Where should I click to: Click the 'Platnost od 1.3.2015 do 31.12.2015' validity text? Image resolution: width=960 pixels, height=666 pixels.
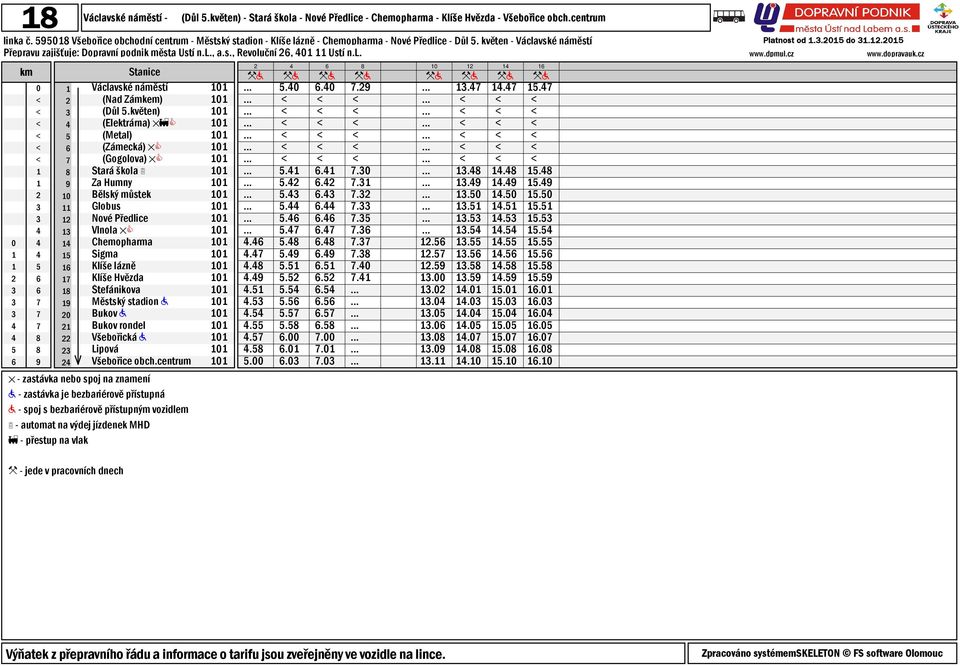[x=833, y=40]
